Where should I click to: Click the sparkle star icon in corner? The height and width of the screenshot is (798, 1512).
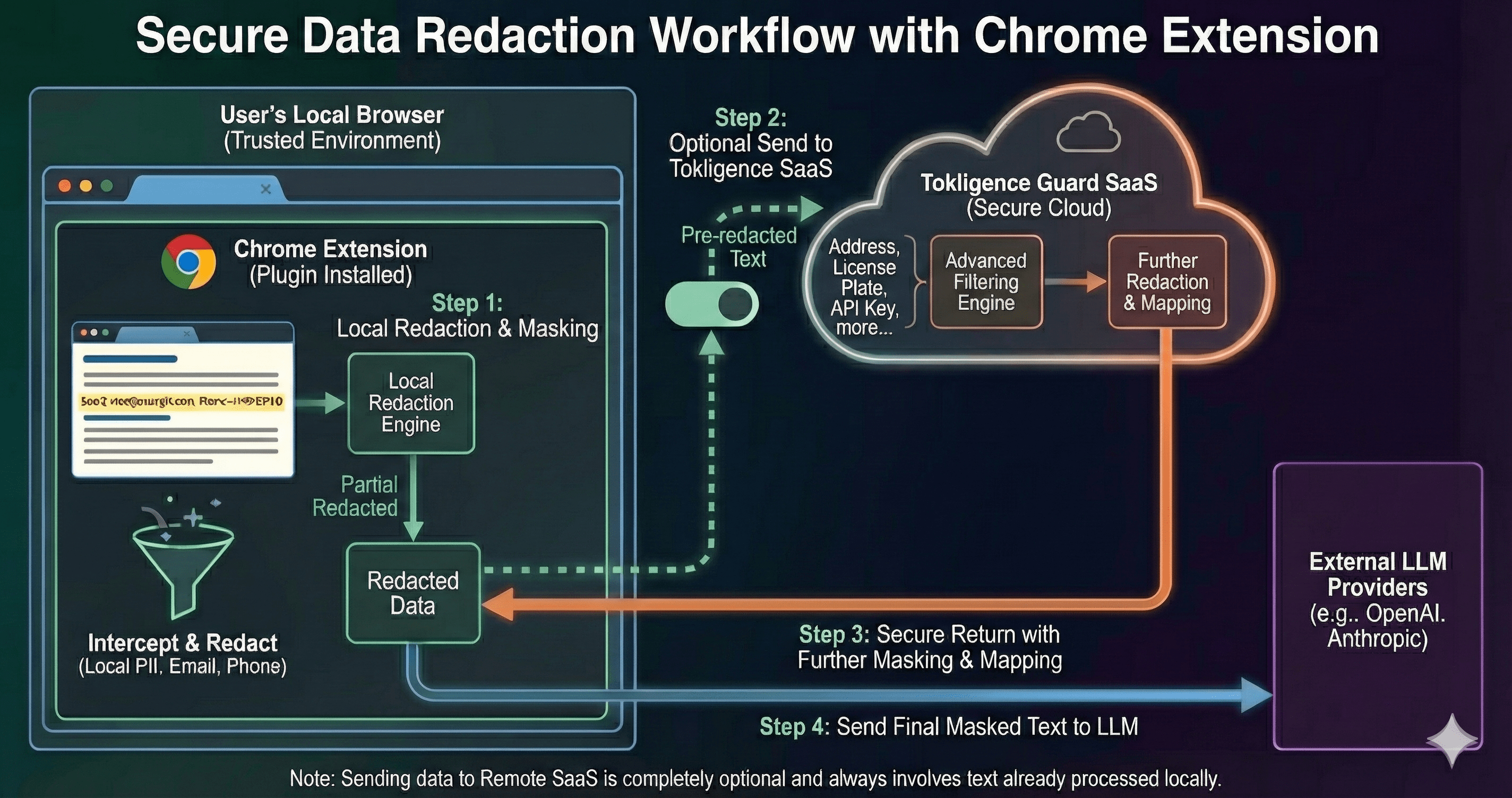pyautogui.click(x=1451, y=740)
